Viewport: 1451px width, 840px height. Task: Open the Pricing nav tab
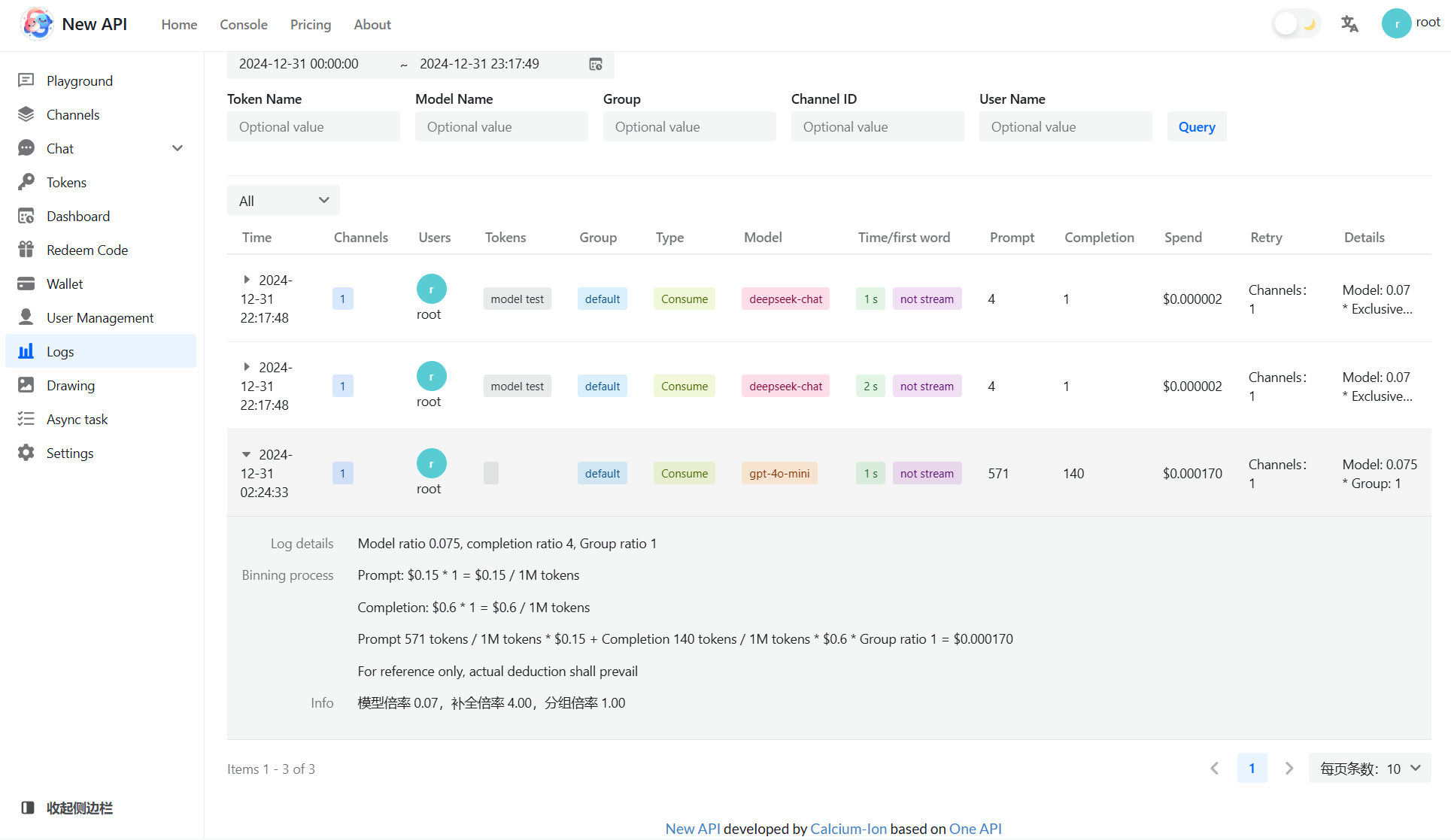(x=310, y=25)
